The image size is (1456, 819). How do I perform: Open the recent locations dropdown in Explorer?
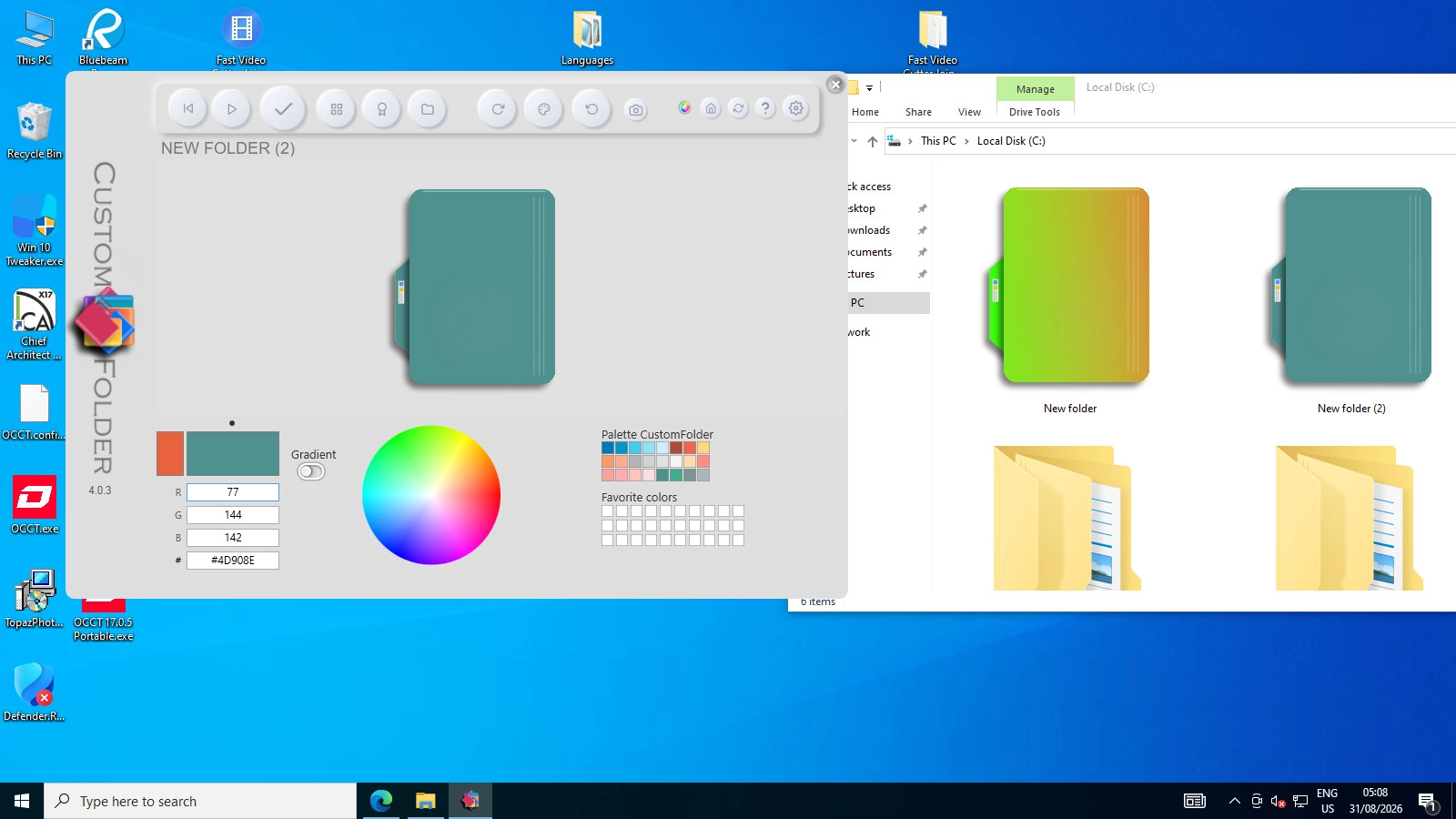click(x=854, y=141)
